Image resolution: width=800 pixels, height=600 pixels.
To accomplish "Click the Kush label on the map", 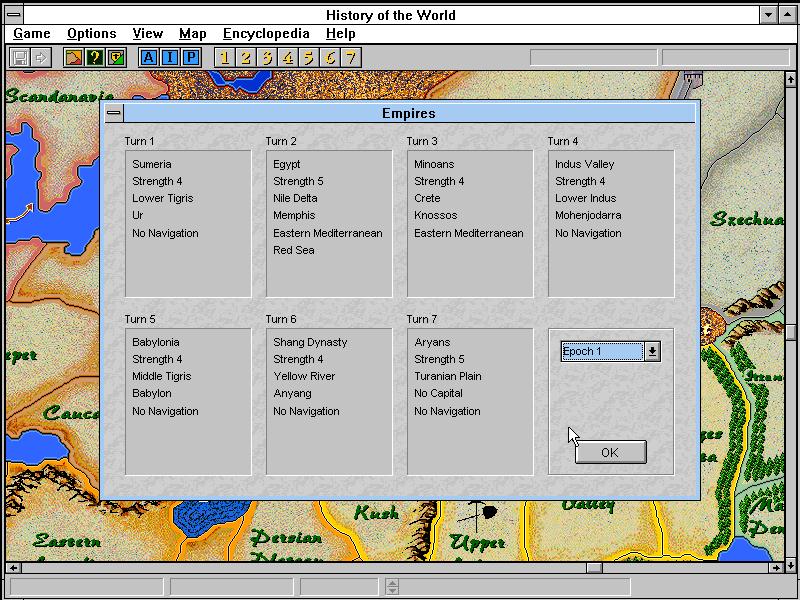I will tap(376, 513).
